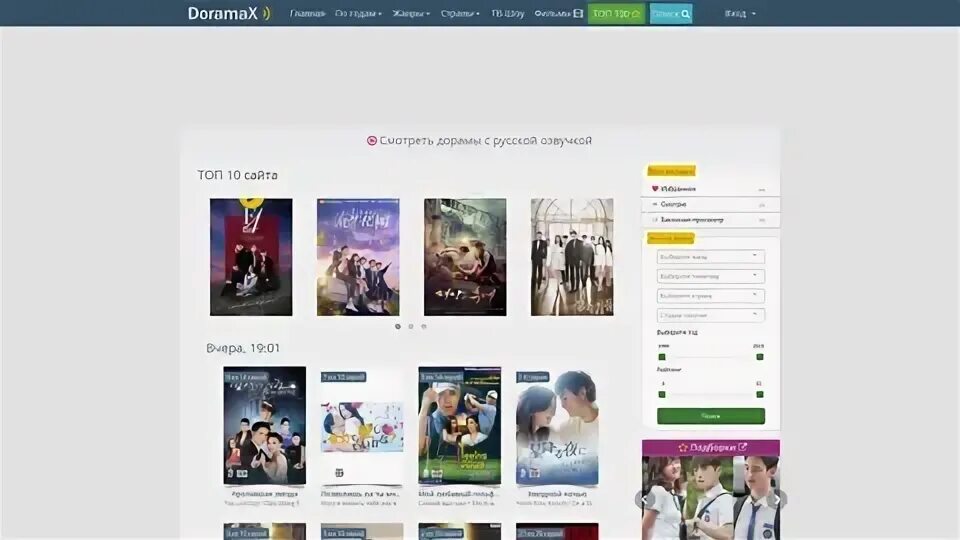
Task: Open the third ТОП 10 poster with couple lying down
Action: click(465, 257)
